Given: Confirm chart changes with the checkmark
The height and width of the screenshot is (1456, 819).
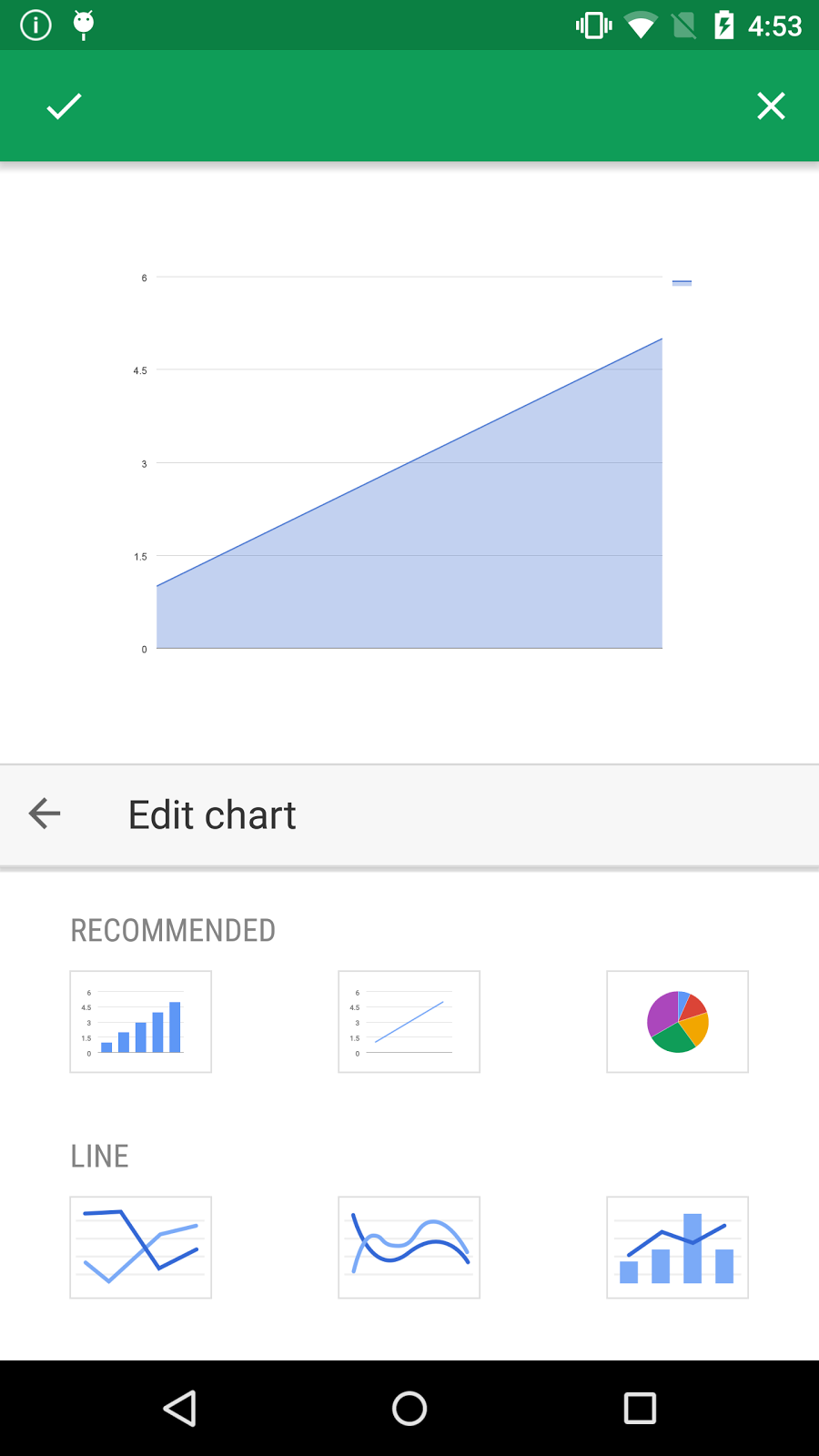Looking at the screenshot, I should click(64, 106).
